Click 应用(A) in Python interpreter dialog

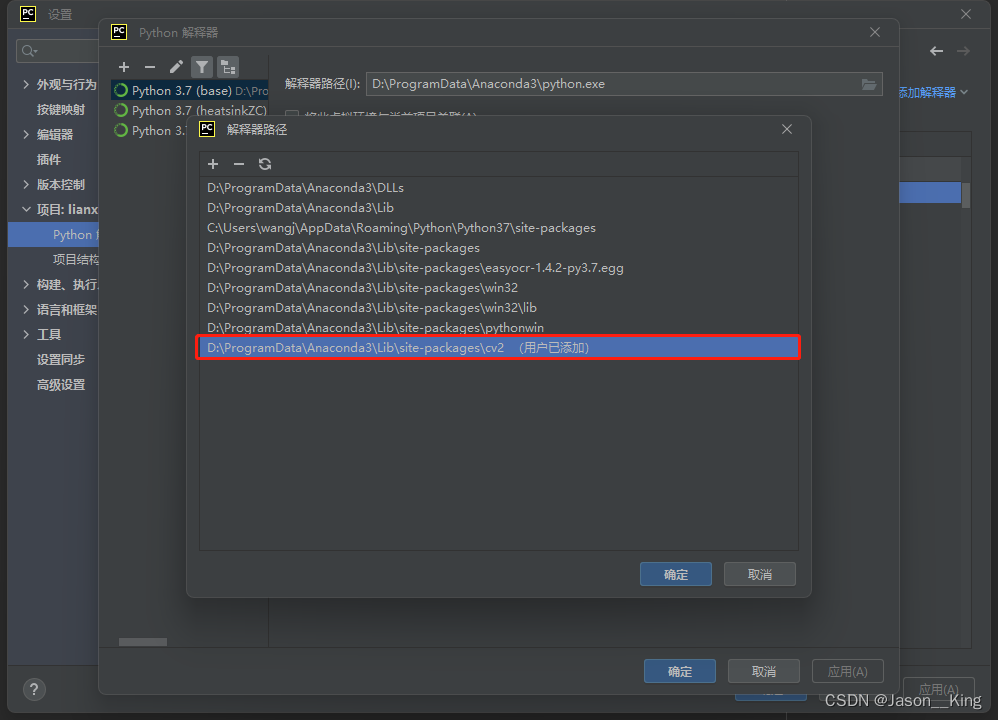848,671
